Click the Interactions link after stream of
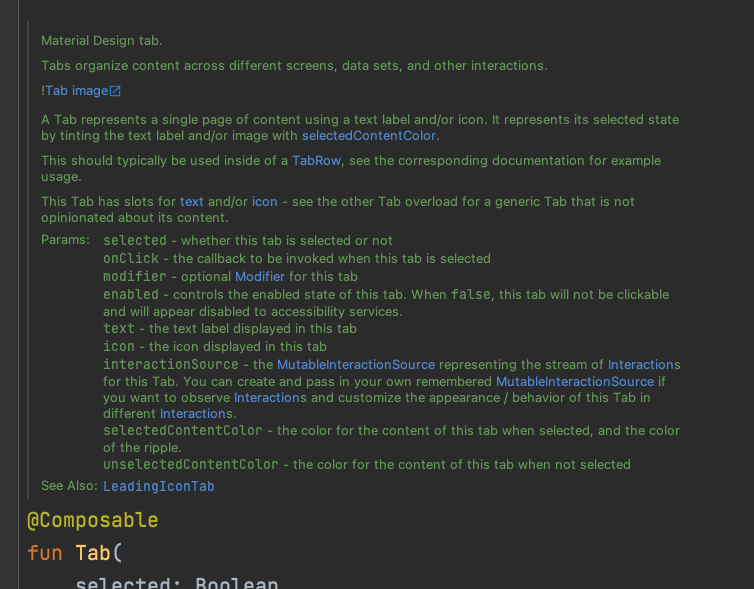 pyautogui.click(x=644, y=364)
